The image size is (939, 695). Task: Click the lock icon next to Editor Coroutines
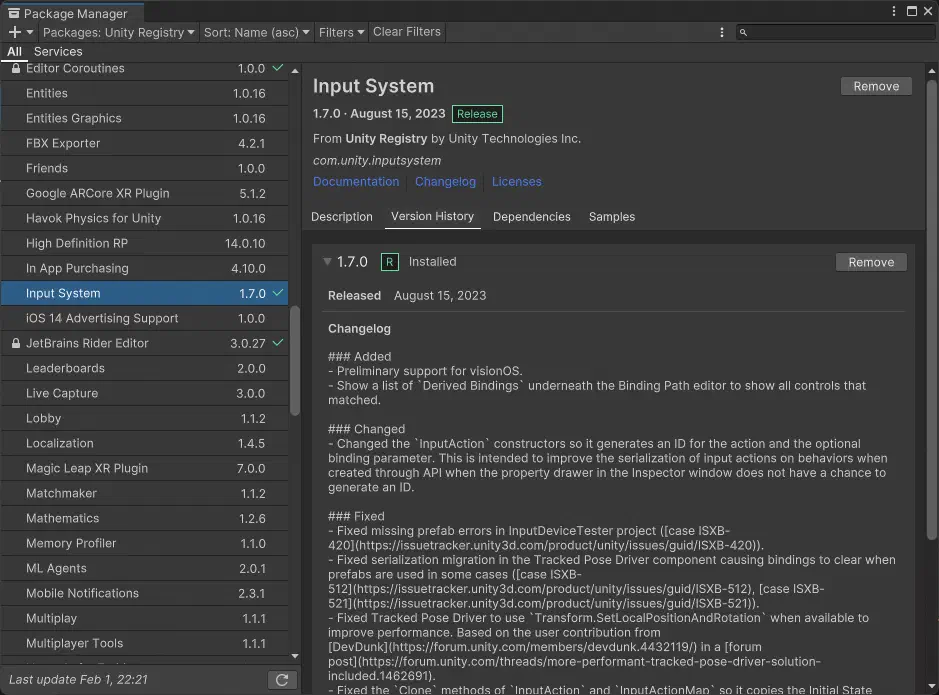coord(16,68)
